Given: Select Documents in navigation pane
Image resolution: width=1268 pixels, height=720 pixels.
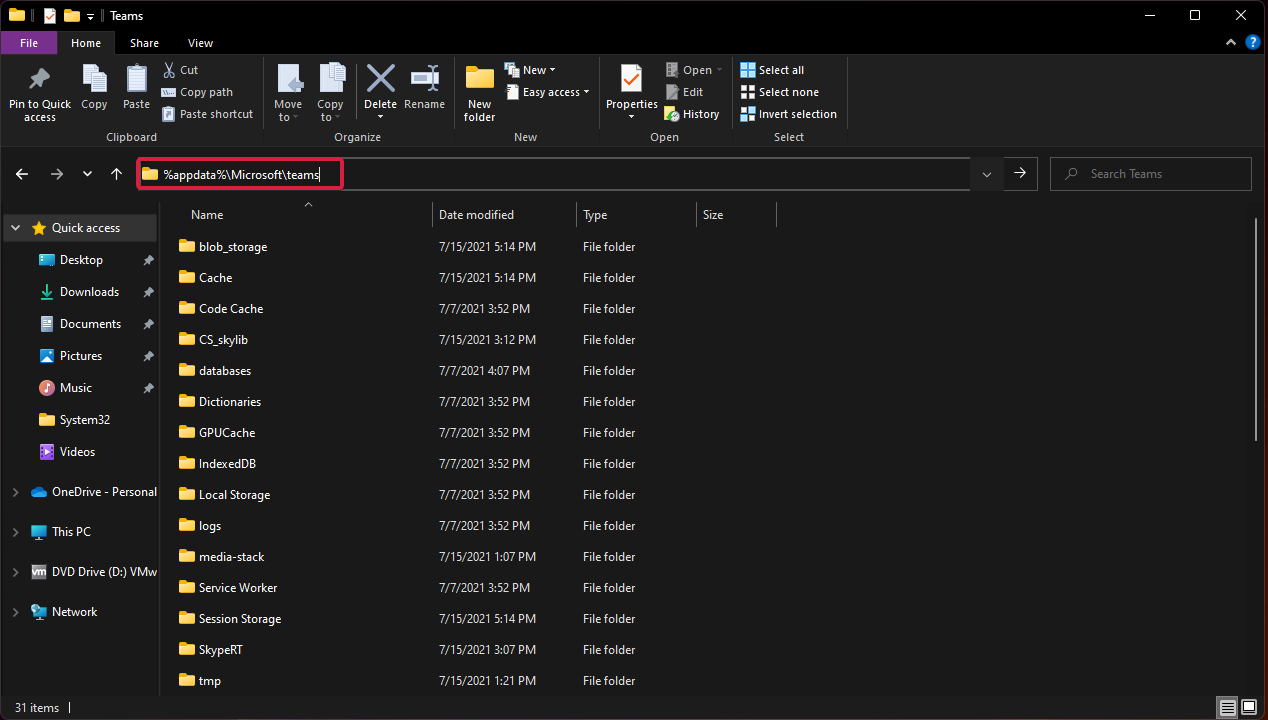Looking at the screenshot, I should click(x=90, y=324).
